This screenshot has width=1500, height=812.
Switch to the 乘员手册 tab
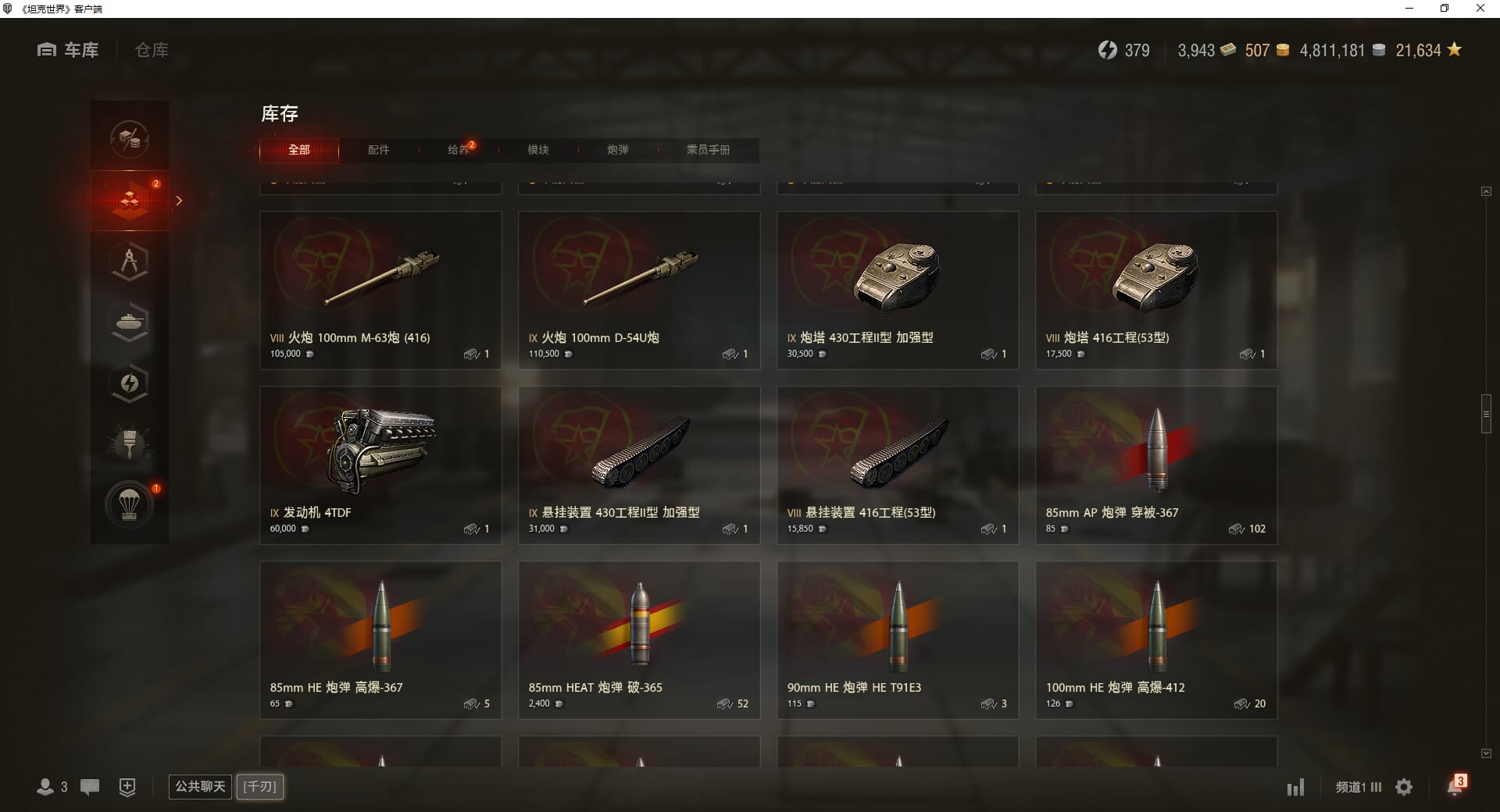[708, 150]
